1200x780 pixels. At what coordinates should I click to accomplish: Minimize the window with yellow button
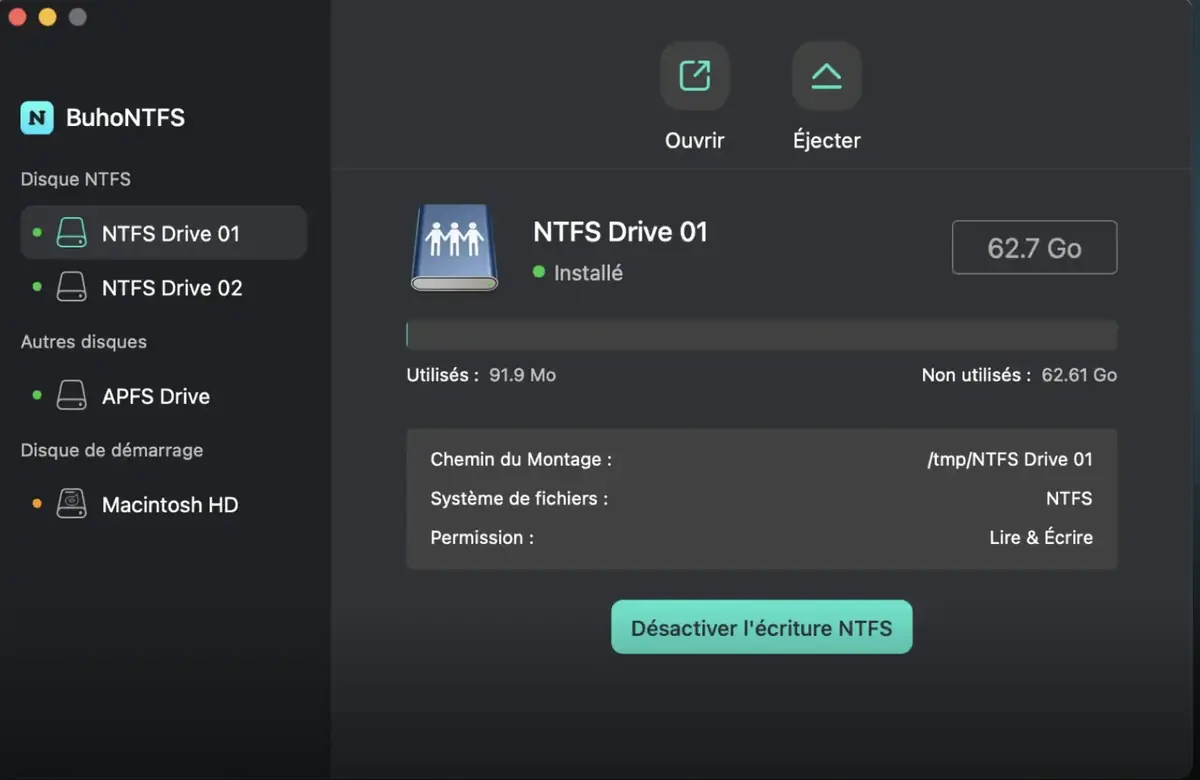(x=47, y=17)
